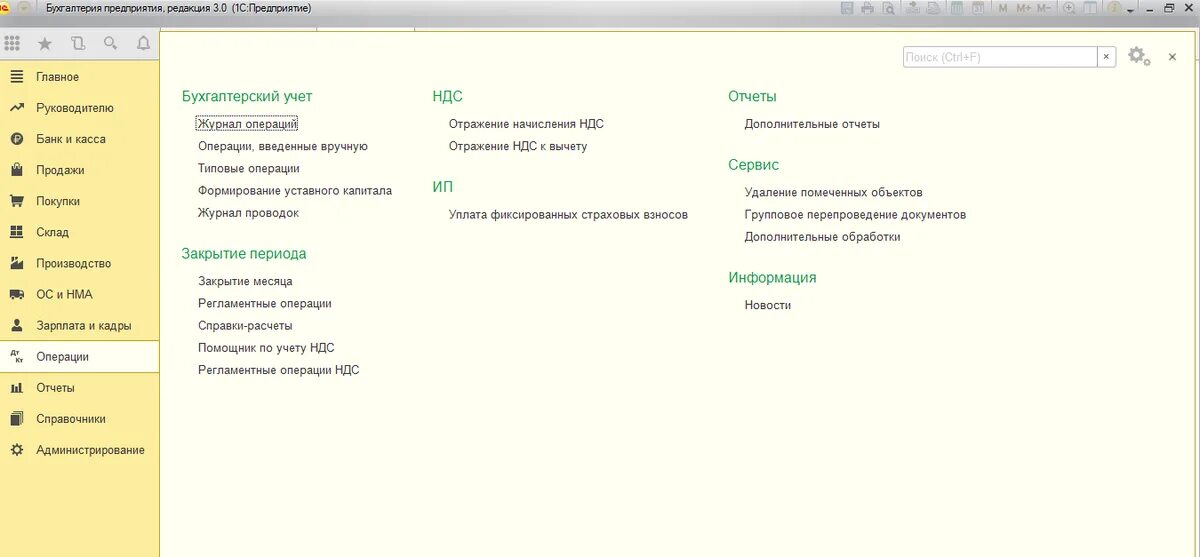Select the Операции section
Viewport: 1200px width, 557px height.
pos(79,356)
